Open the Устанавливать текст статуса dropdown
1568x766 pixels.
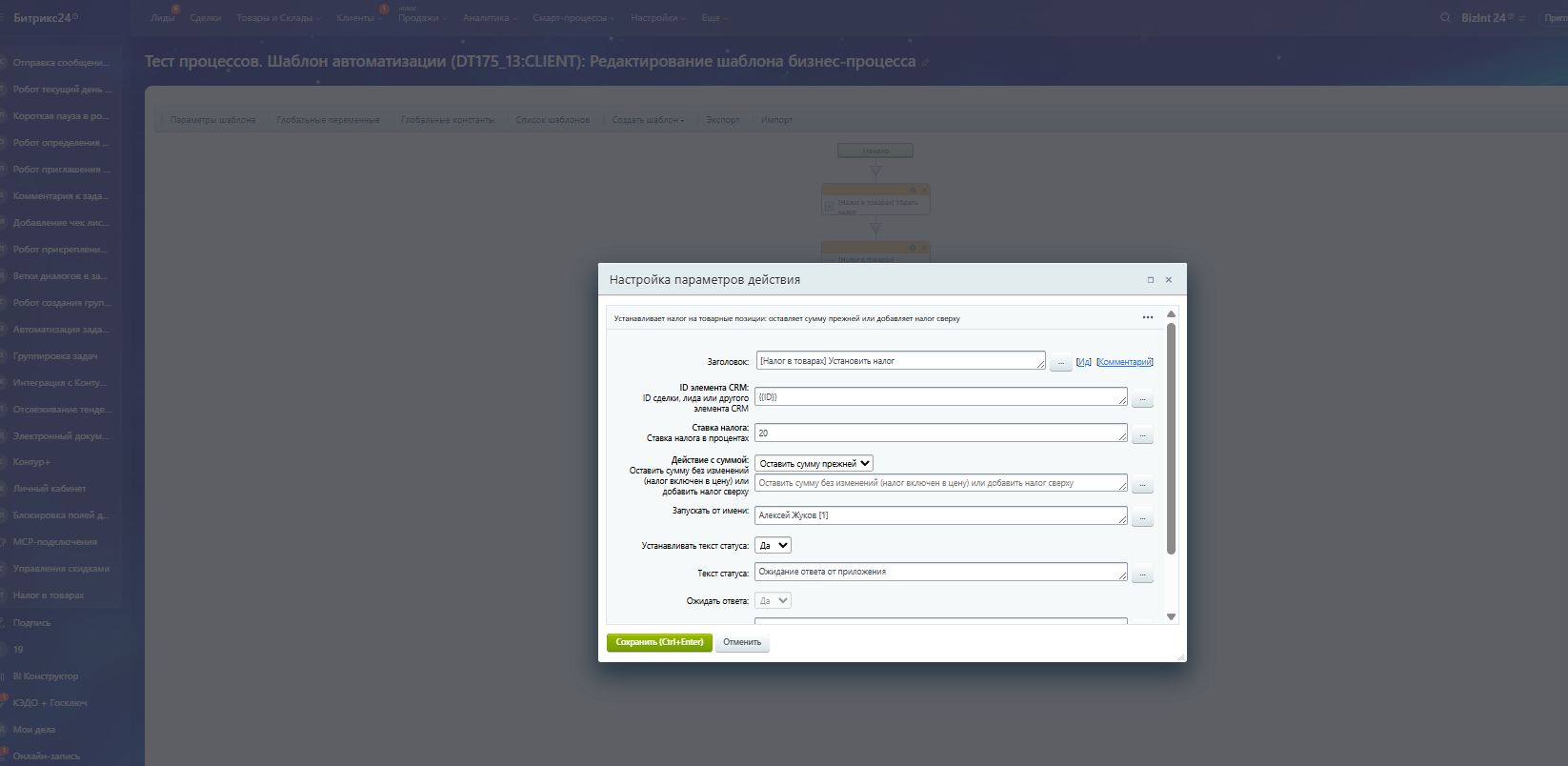[x=773, y=546]
